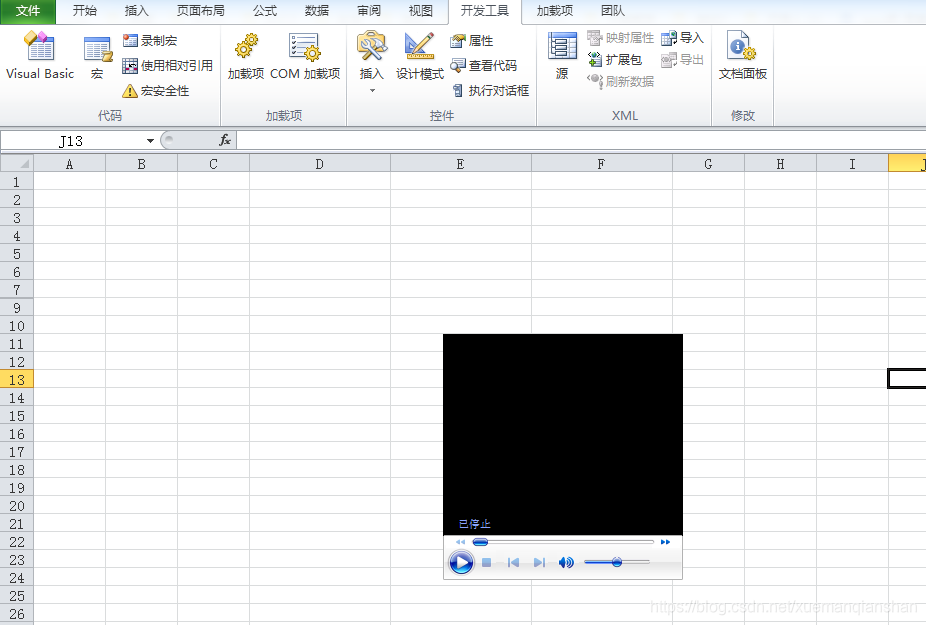Click XML 导出 export

[682, 60]
